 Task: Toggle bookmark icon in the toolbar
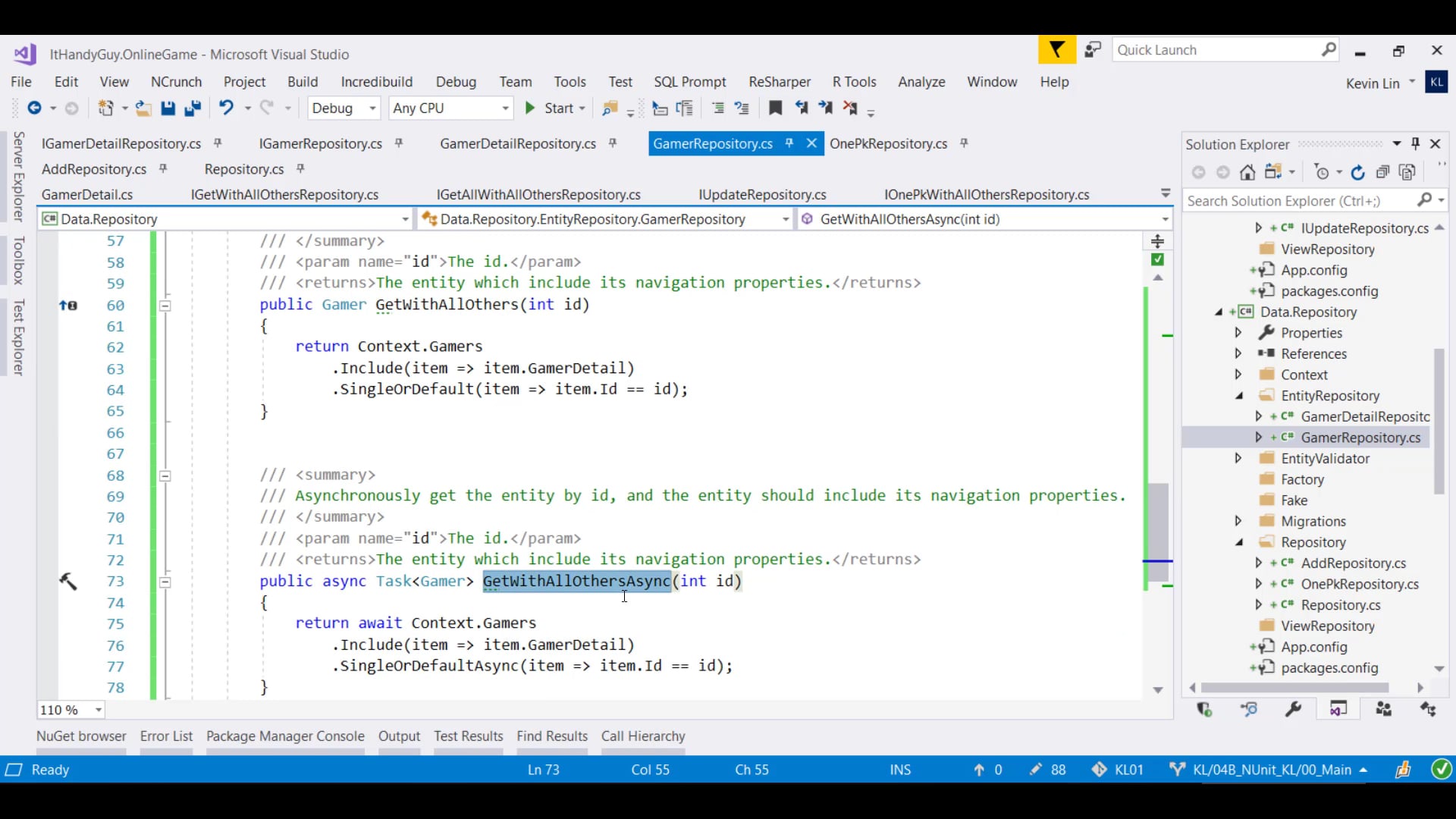click(775, 108)
